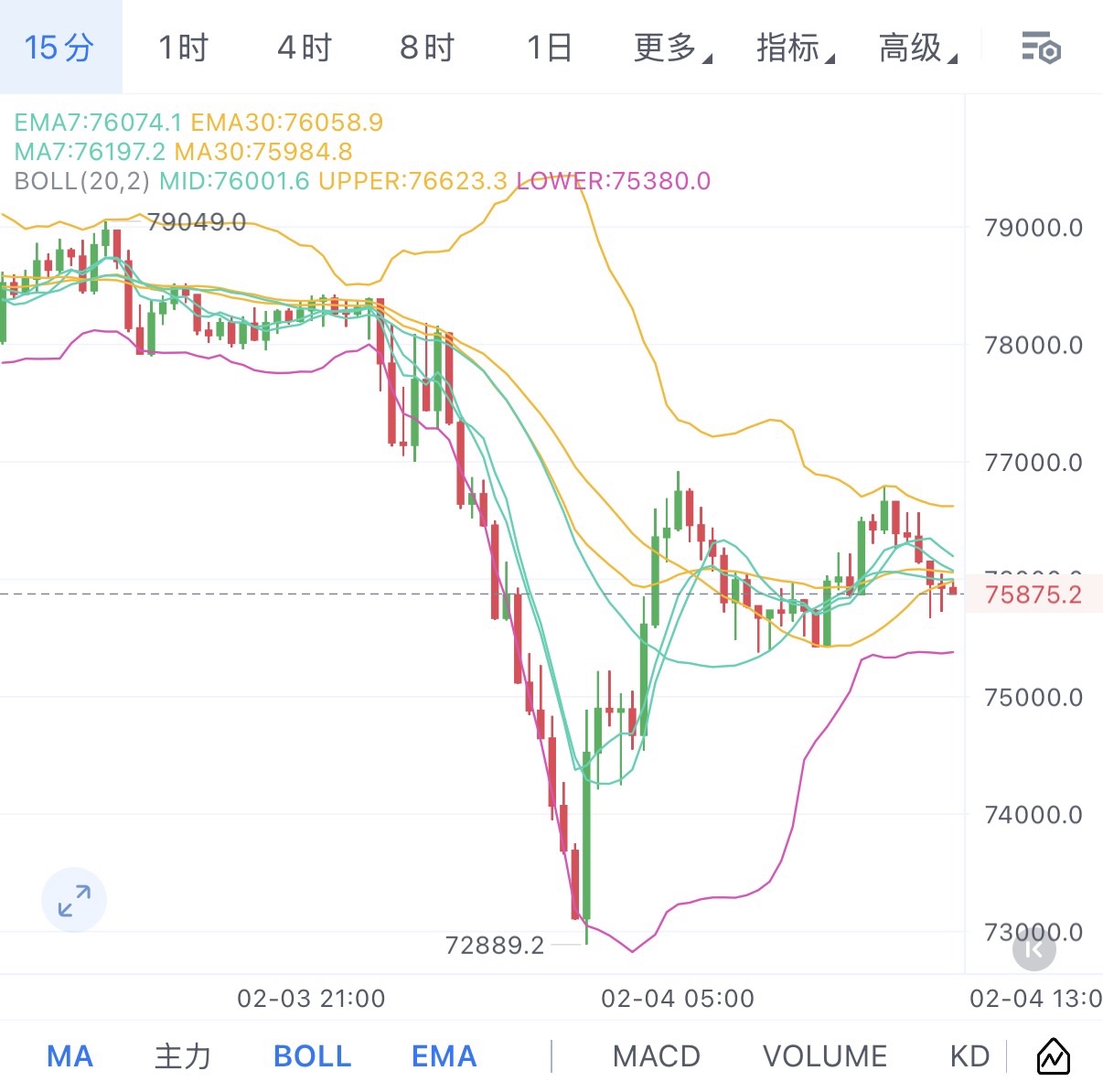Show the MACD sub-indicator
The width and height of the screenshot is (1103, 1092).
[656, 1056]
